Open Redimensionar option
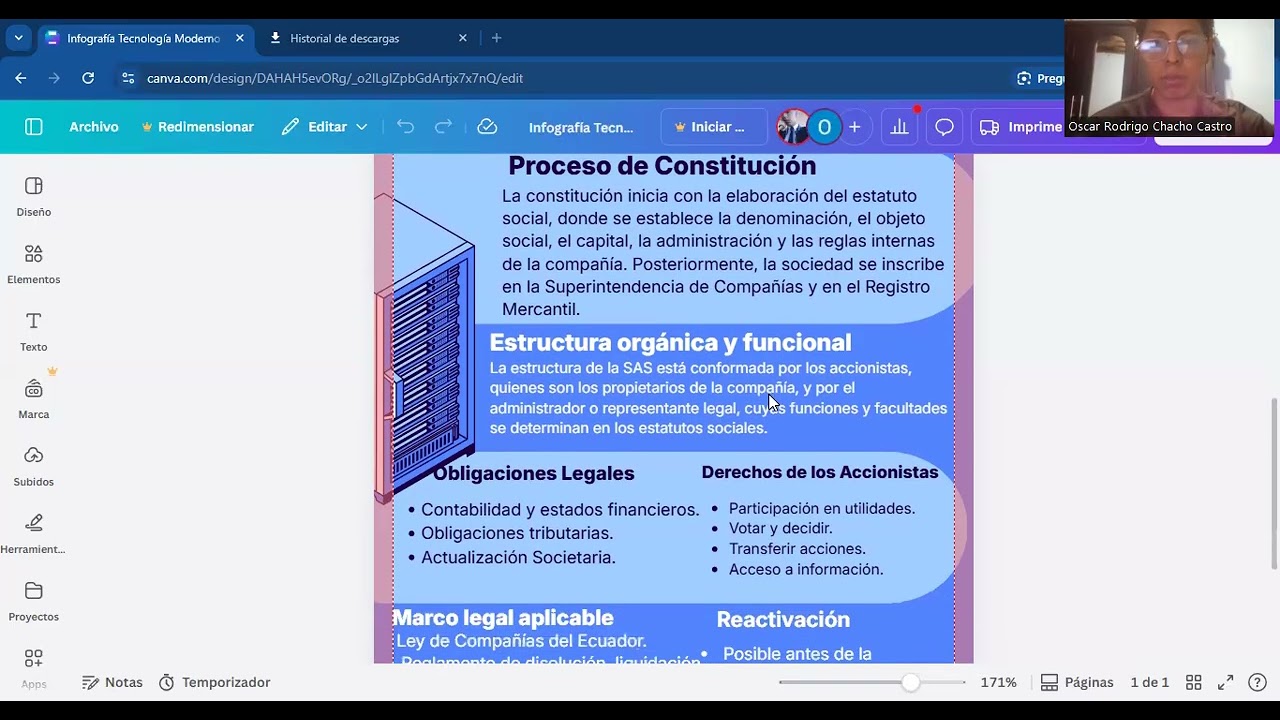The image size is (1280, 720). pos(197,127)
